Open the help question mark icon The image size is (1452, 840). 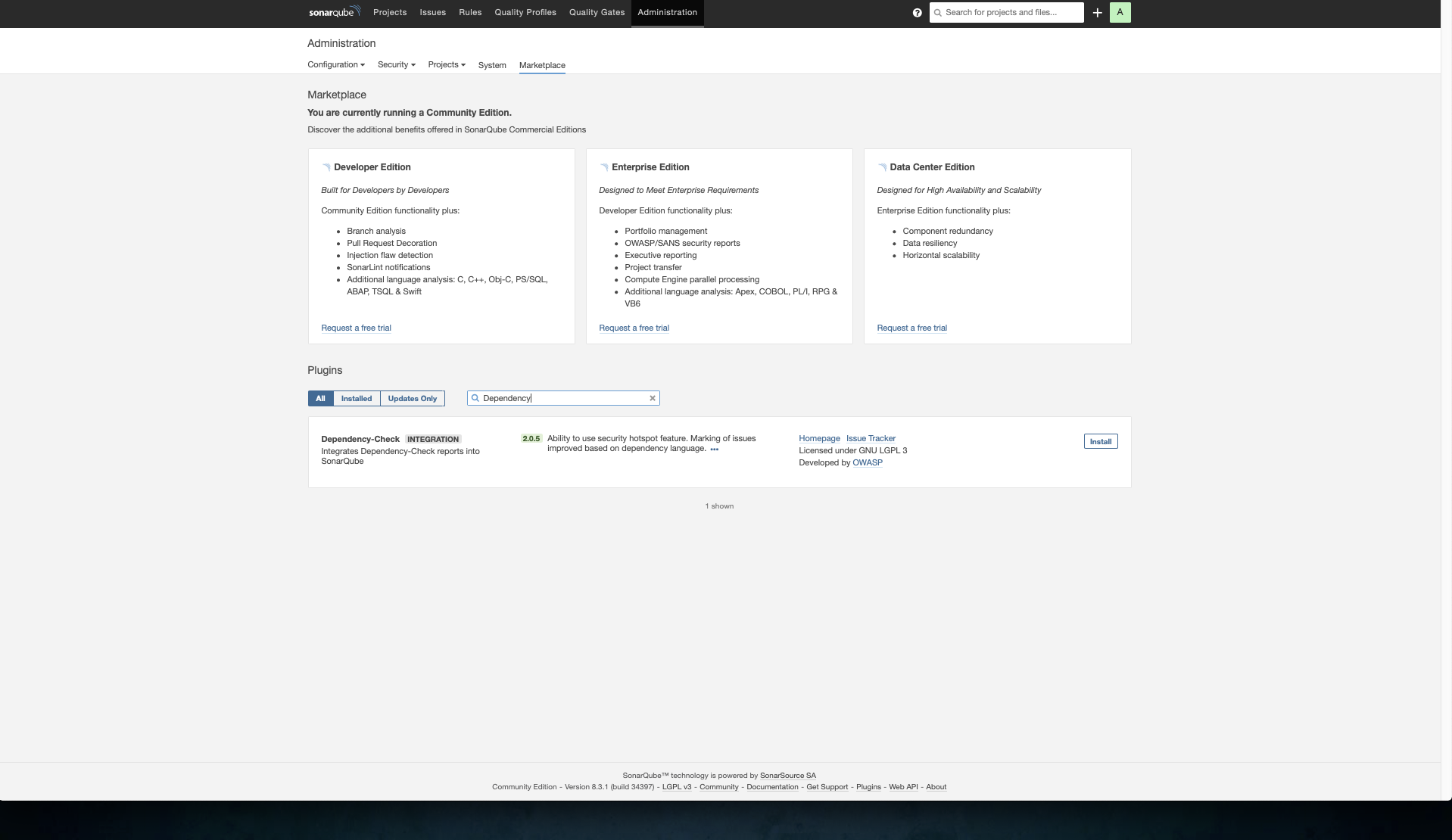point(917,13)
